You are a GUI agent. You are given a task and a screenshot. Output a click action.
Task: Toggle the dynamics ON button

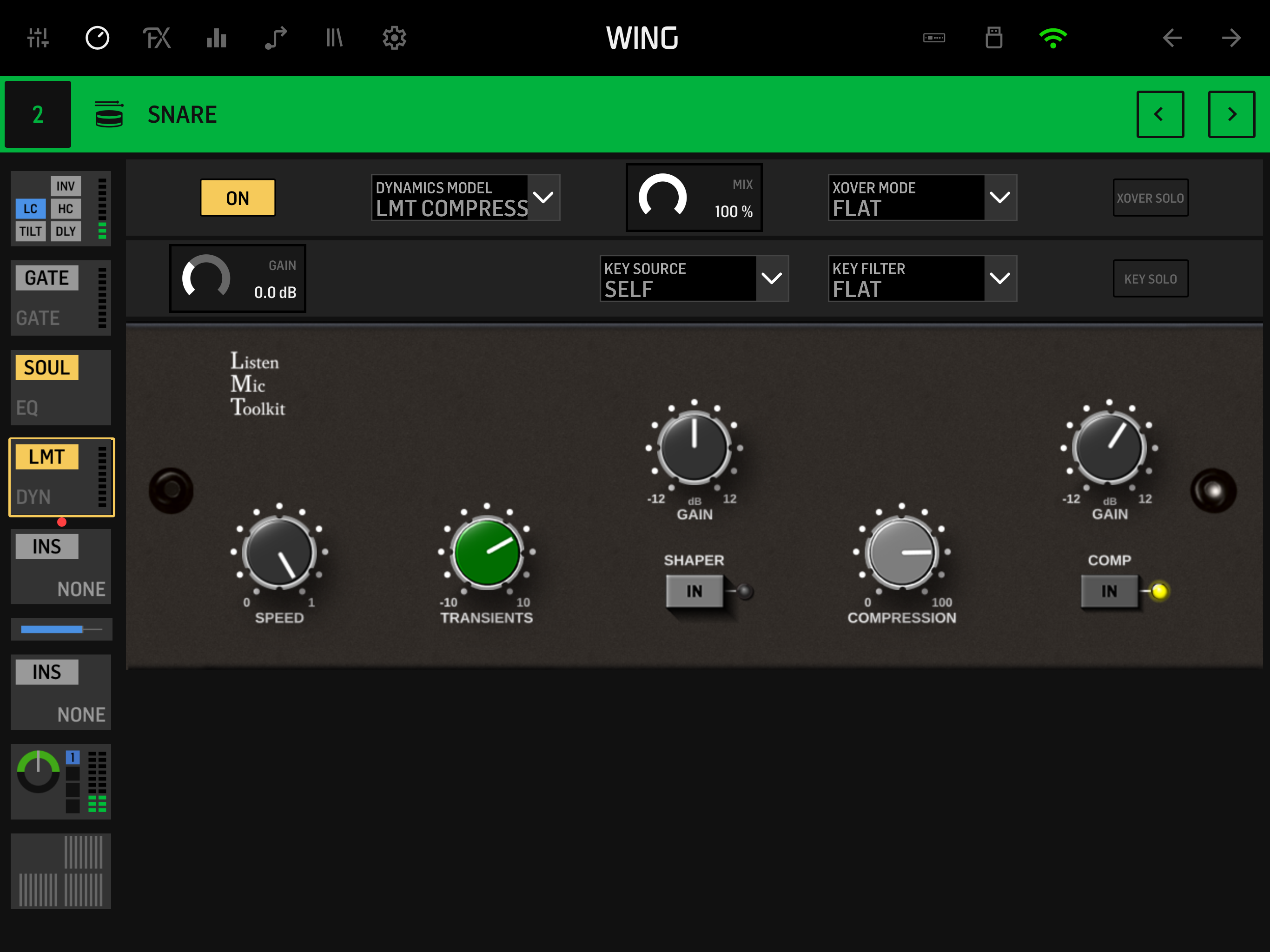pyautogui.click(x=238, y=198)
